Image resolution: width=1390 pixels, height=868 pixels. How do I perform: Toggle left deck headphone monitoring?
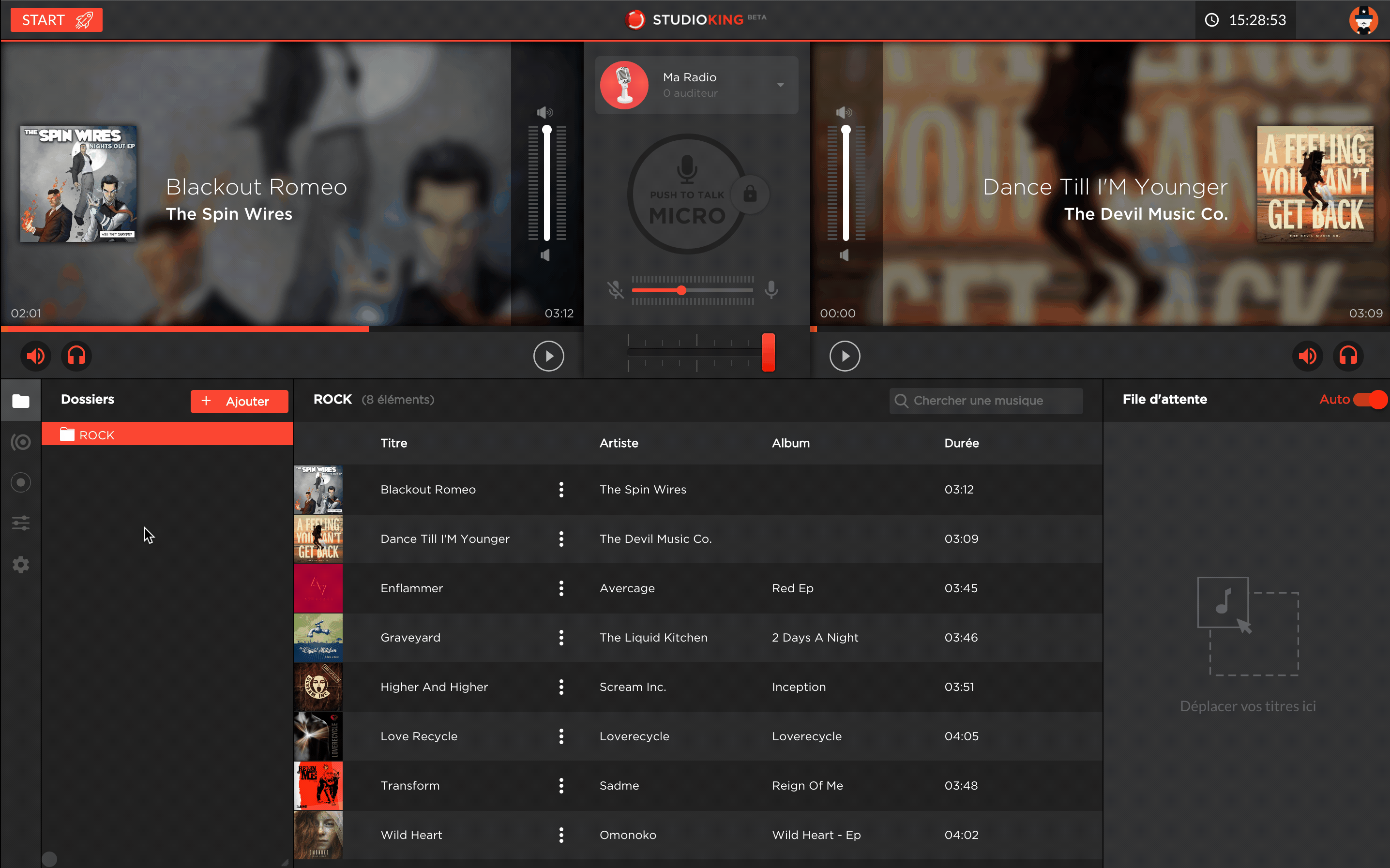76,356
